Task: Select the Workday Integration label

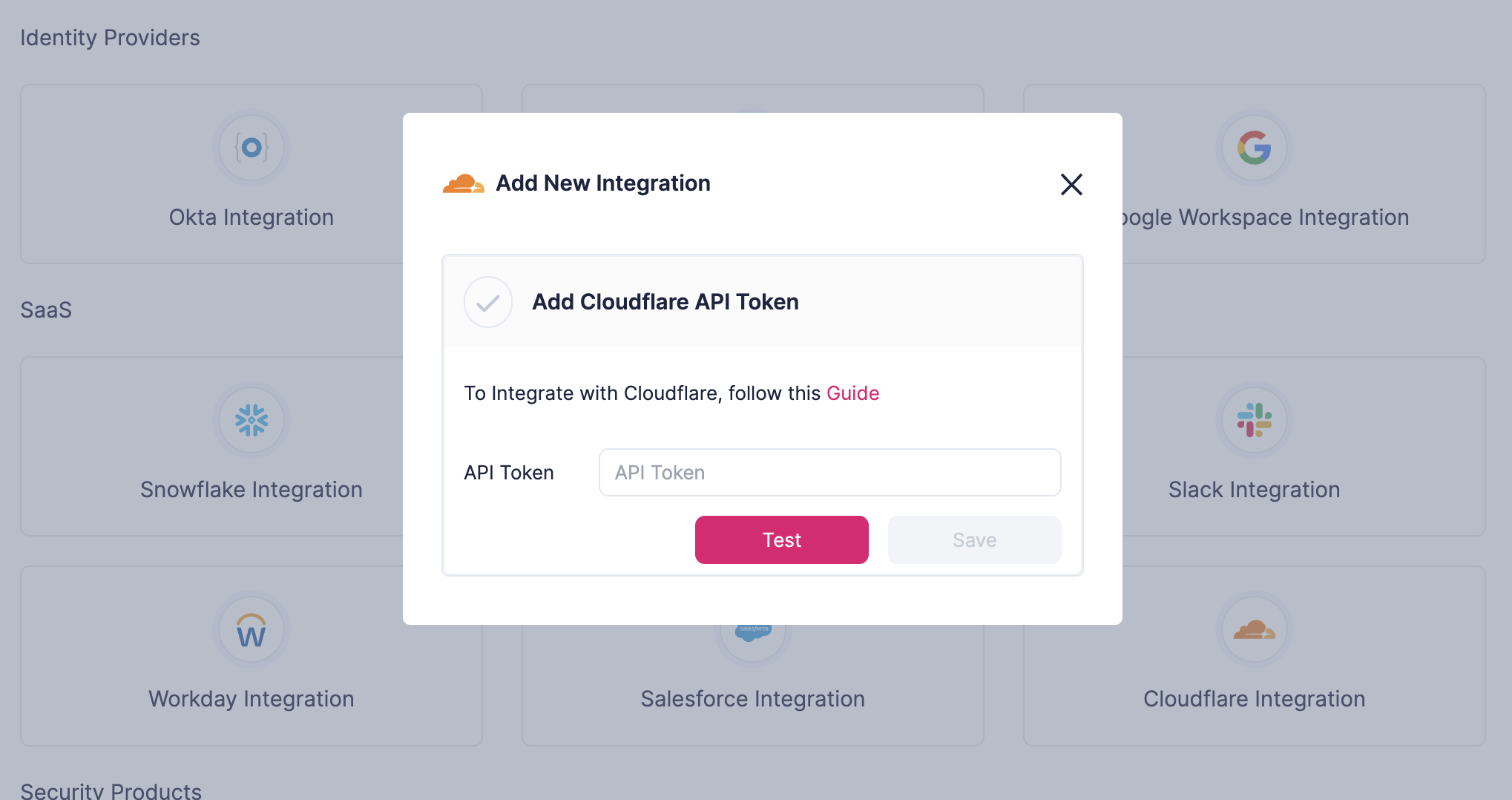Action: coord(252,699)
